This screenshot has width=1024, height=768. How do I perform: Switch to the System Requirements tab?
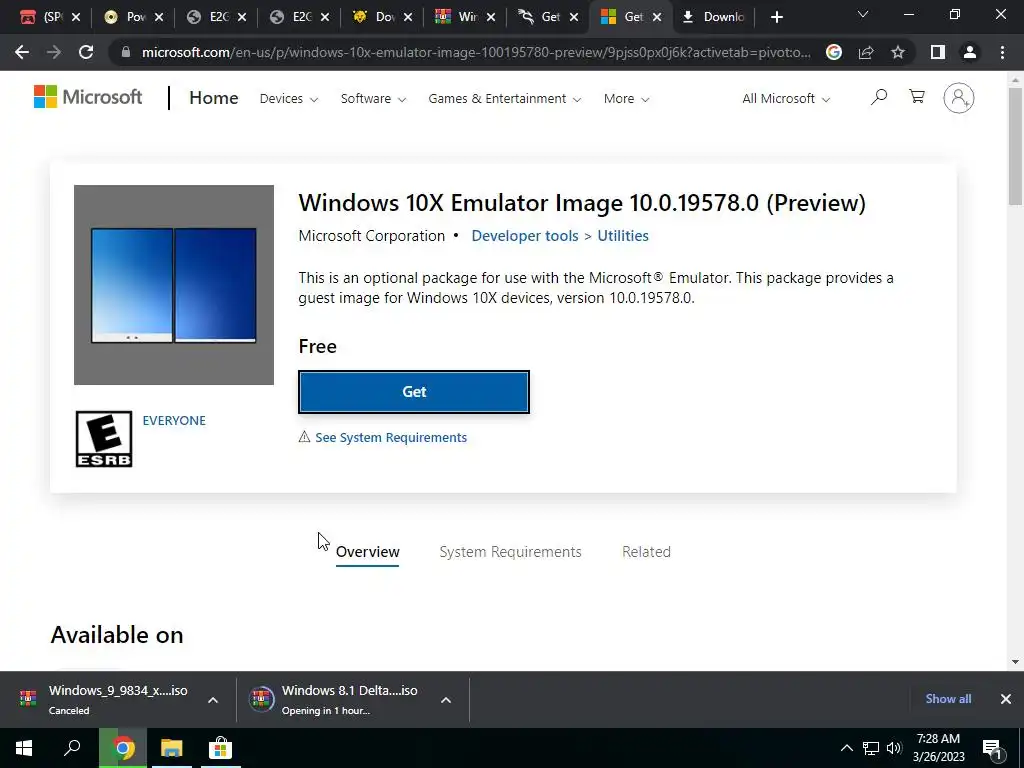click(510, 552)
